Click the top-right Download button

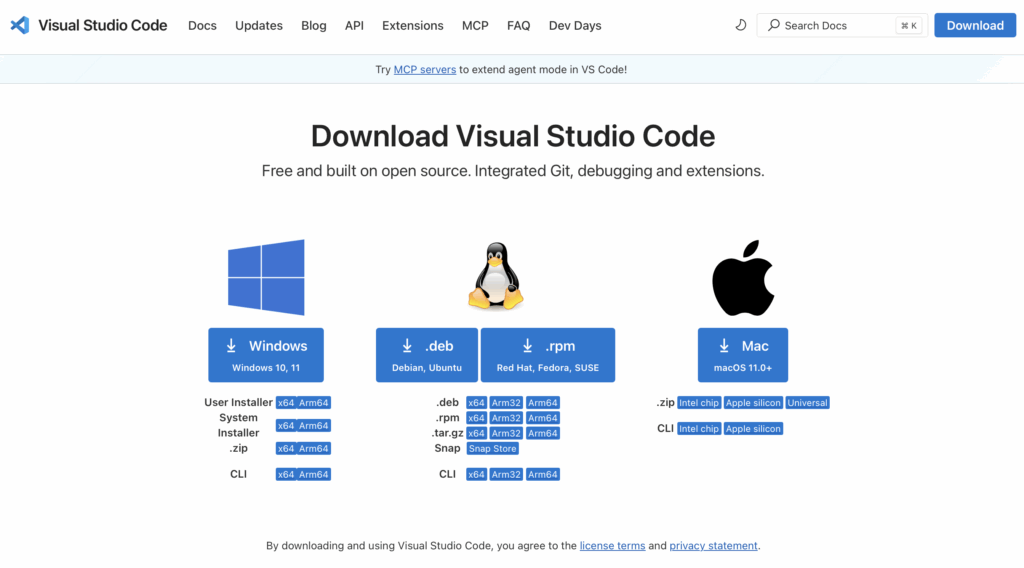click(975, 25)
